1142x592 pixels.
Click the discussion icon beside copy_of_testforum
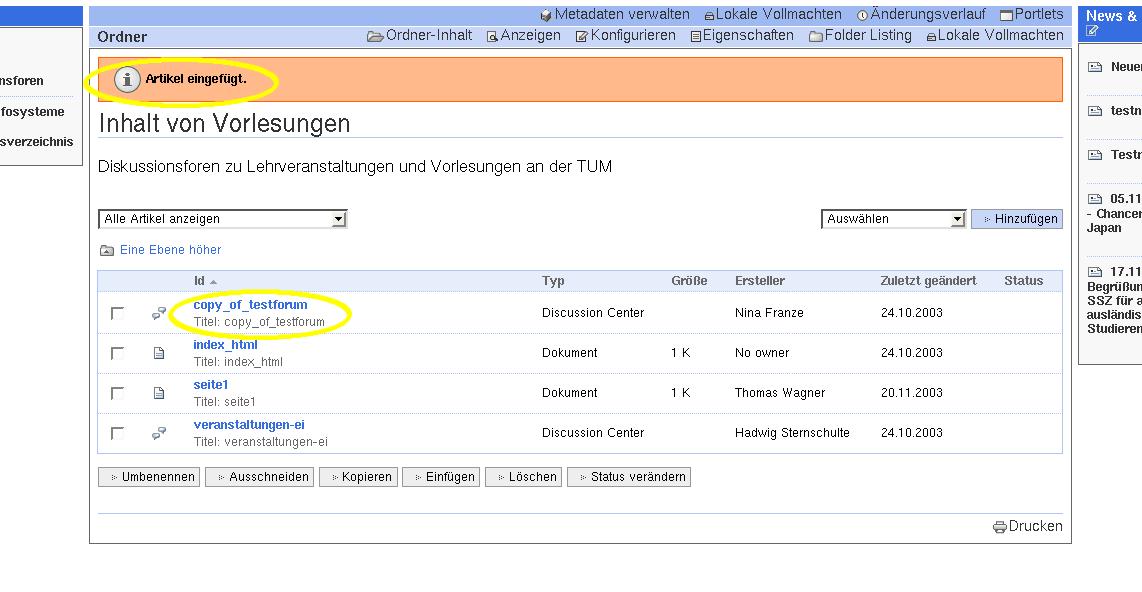click(158, 313)
